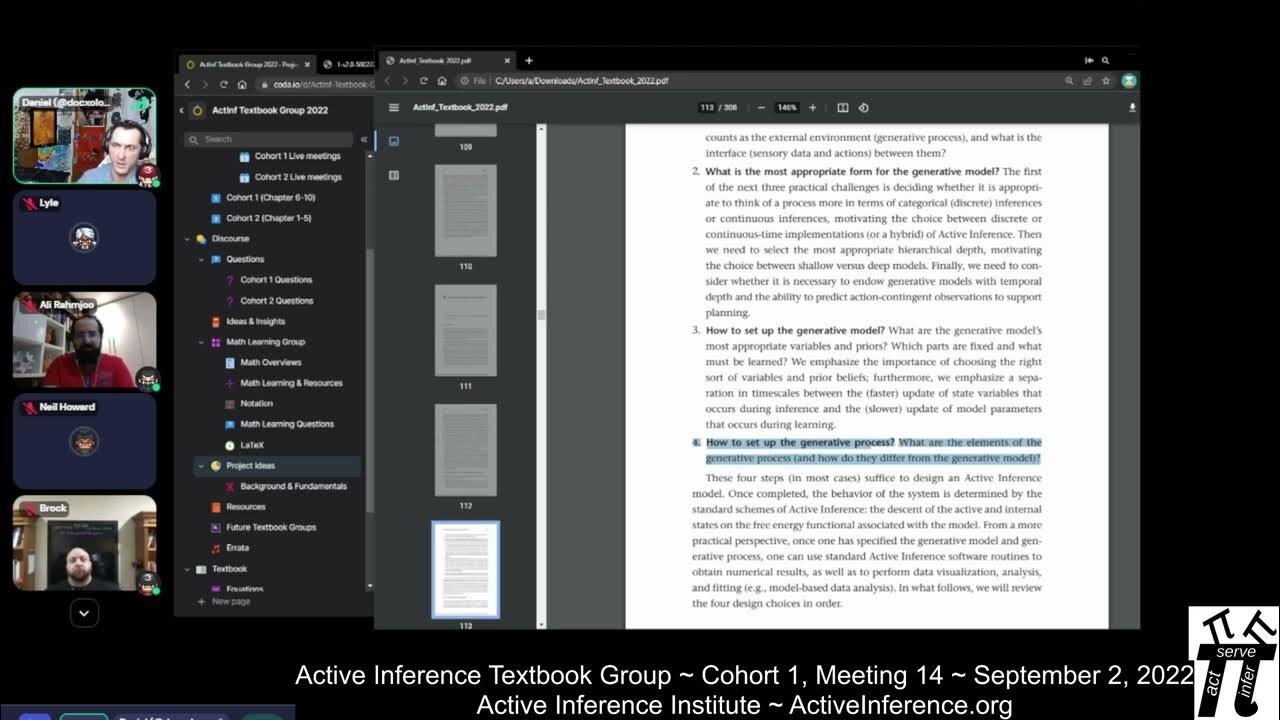This screenshot has width=1280, height=720.
Task: Collapse the Project Ideas chevron
Action: [x=201, y=466]
